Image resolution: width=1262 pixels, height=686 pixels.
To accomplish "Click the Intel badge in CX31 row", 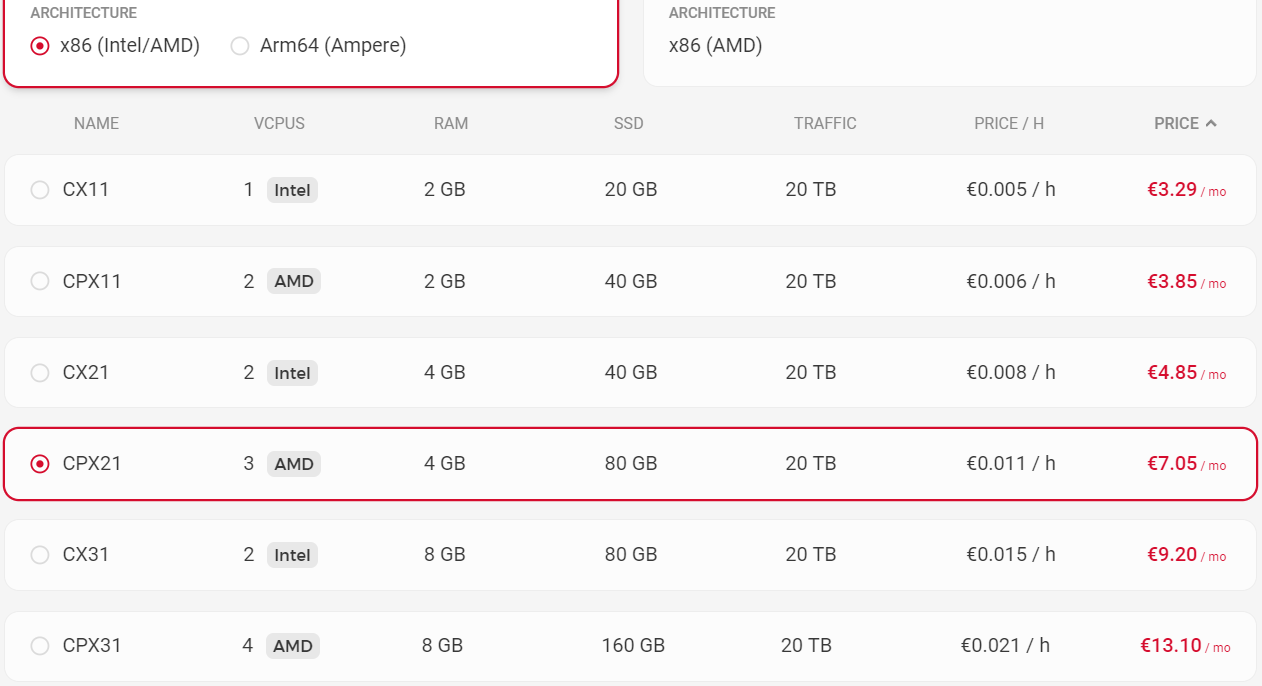I will pos(292,555).
